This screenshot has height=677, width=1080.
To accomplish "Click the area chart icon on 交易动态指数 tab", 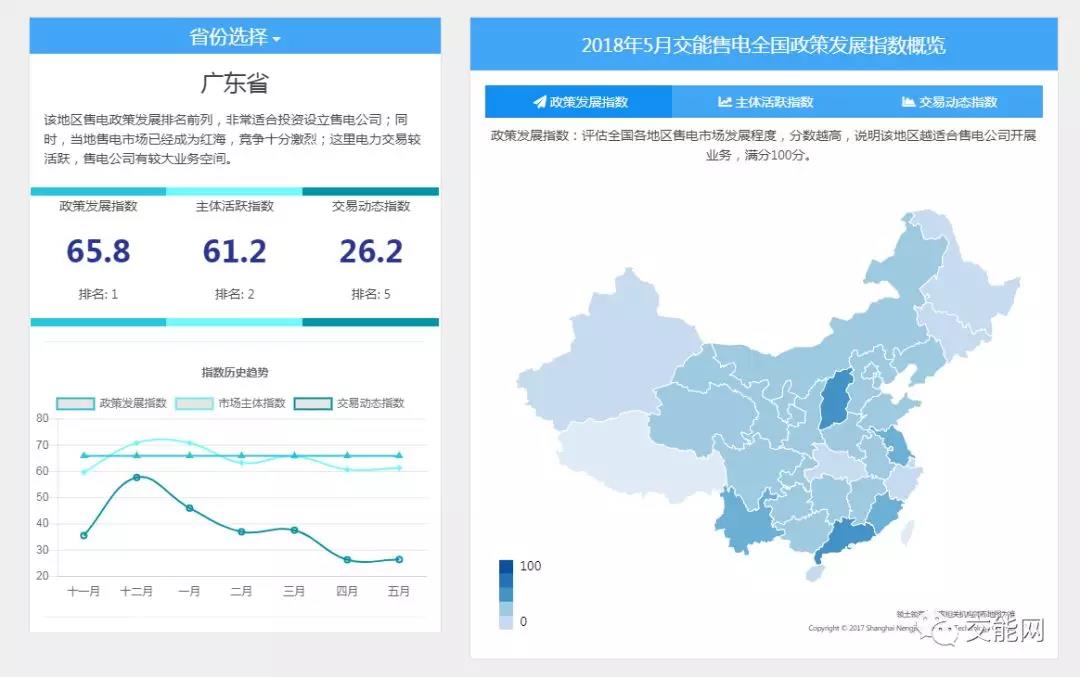I will [908, 102].
